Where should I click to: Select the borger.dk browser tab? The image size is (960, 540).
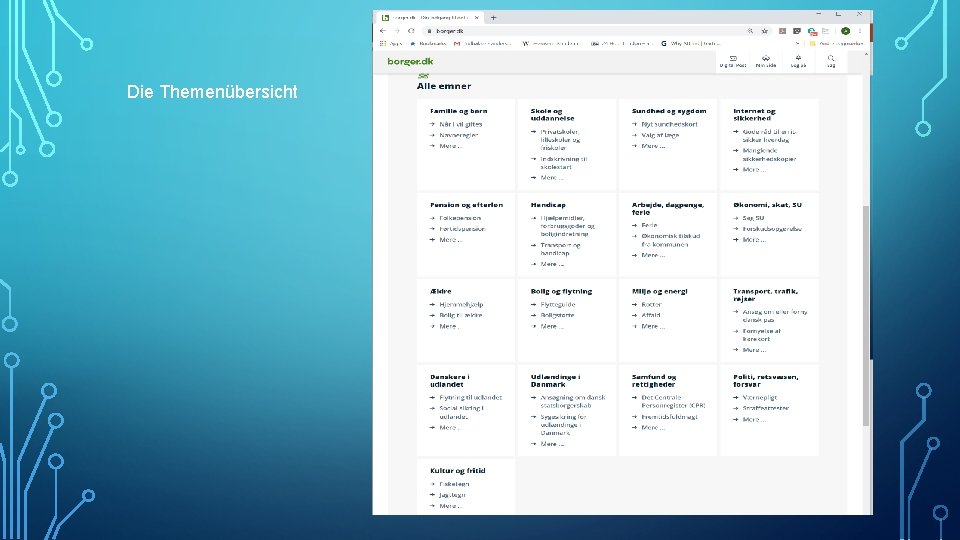(x=430, y=18)
